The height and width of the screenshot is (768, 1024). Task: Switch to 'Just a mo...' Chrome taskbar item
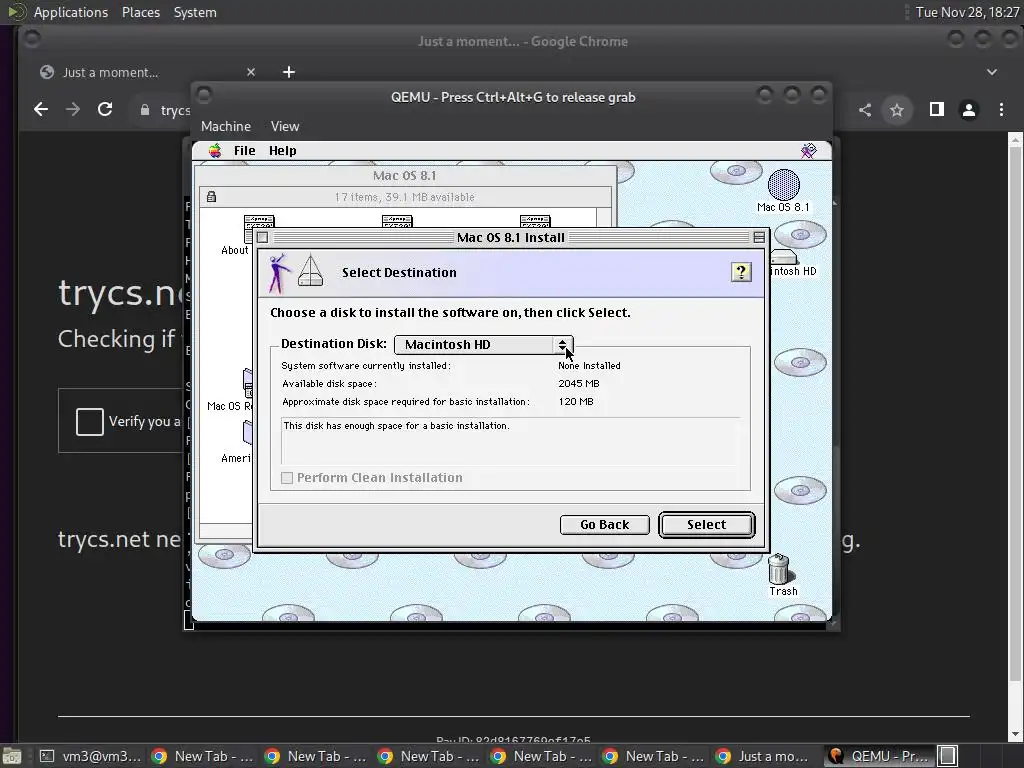click(x=765, y=756)
